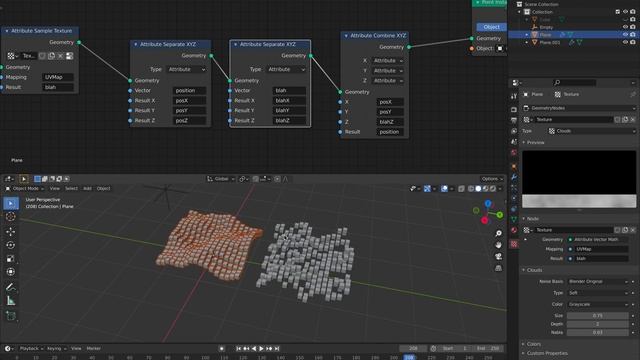Toggle X-ray mode in viewport header
This screenshot has height=360, width=640.
tap(461, 189)
